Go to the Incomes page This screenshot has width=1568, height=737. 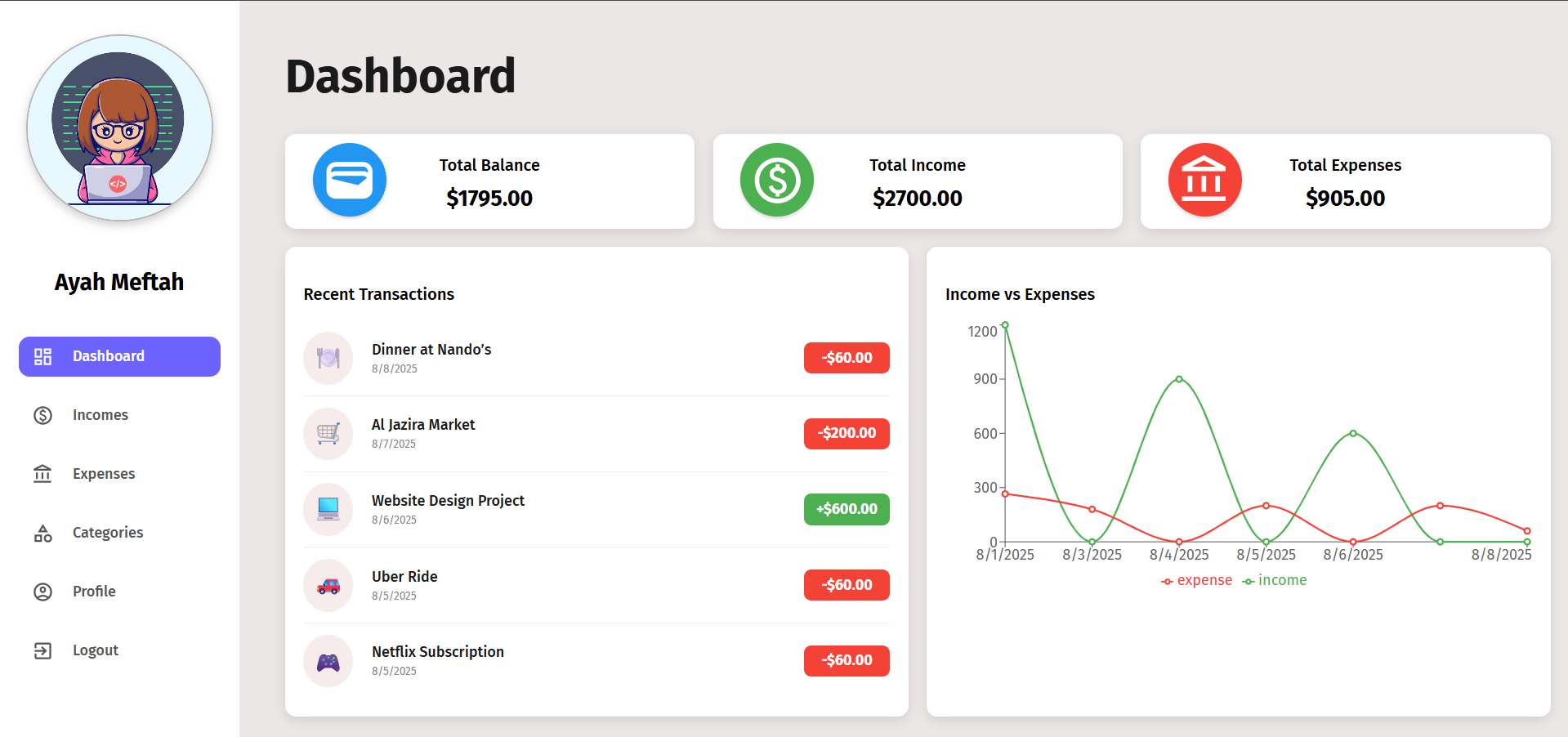tap(100, 415)
